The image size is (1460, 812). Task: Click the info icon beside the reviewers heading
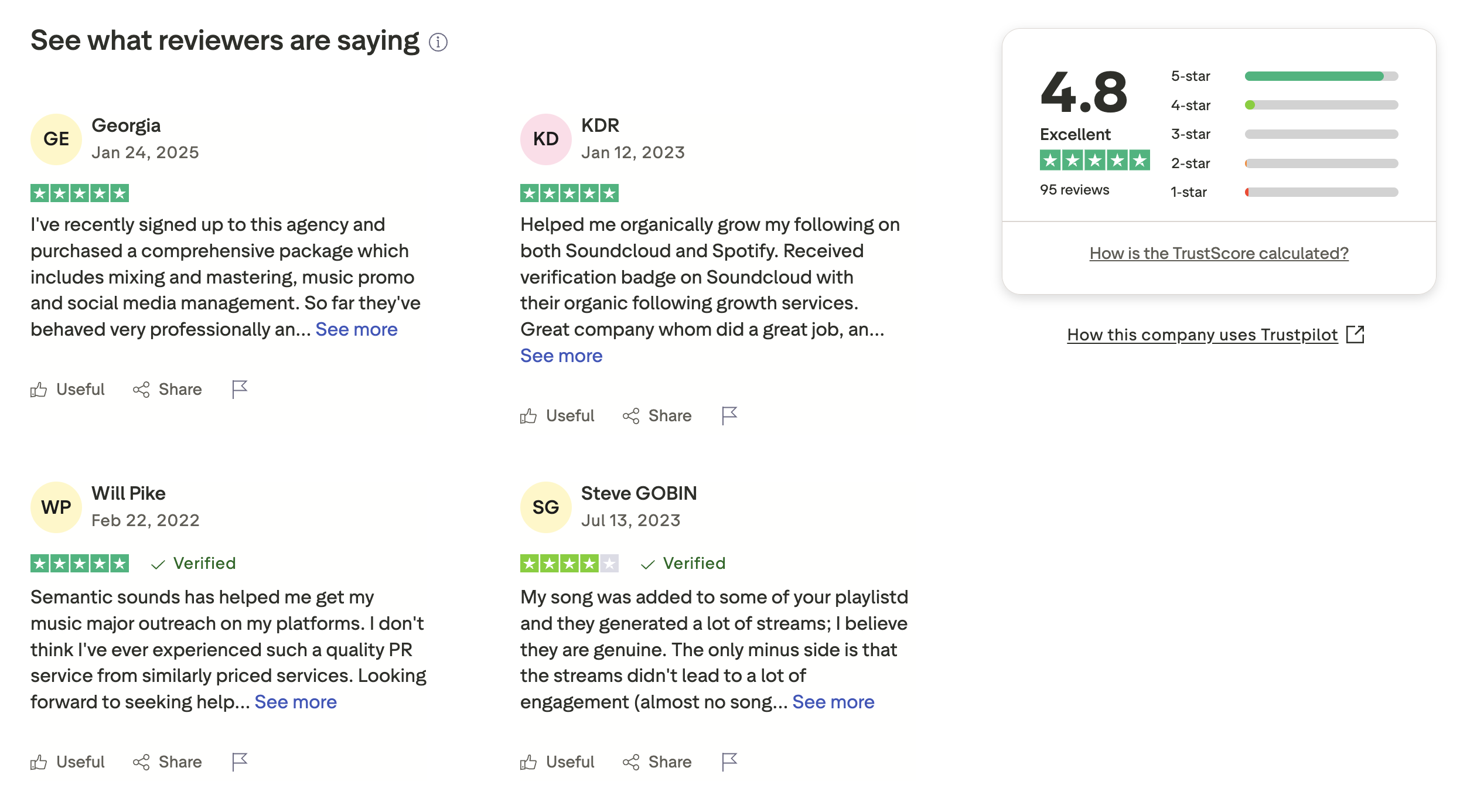[x=438, y=42]
